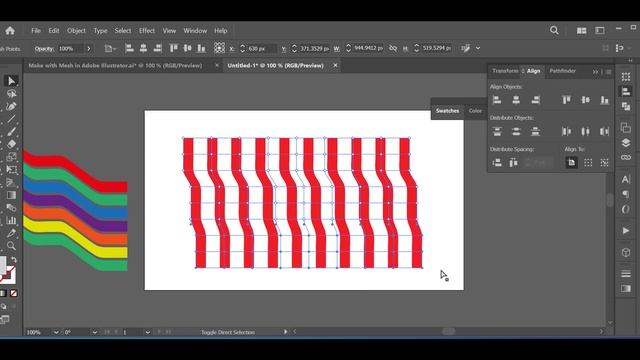Click Horizontal Align Left in control bar

[129, 48]
